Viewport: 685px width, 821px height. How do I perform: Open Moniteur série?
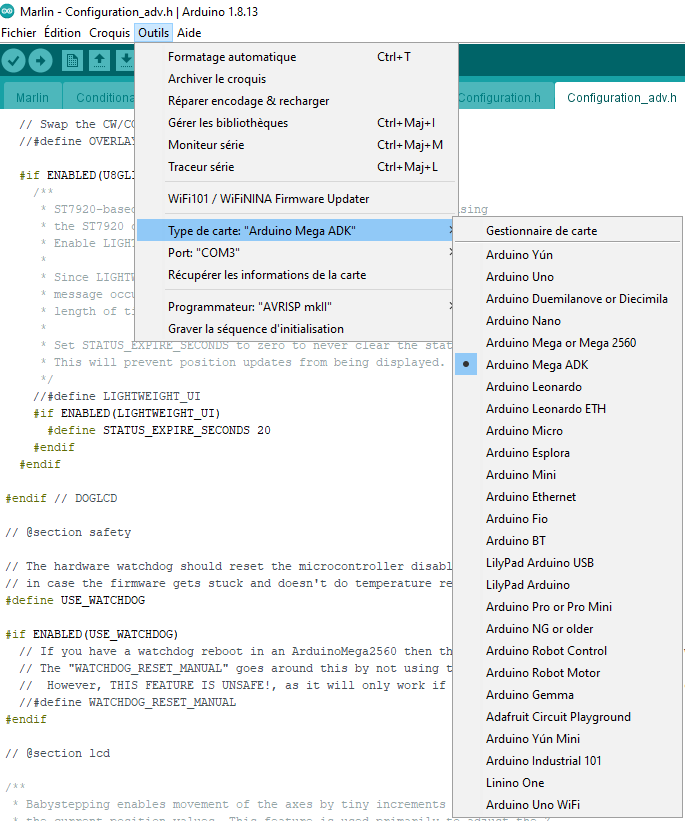point(296,145)
